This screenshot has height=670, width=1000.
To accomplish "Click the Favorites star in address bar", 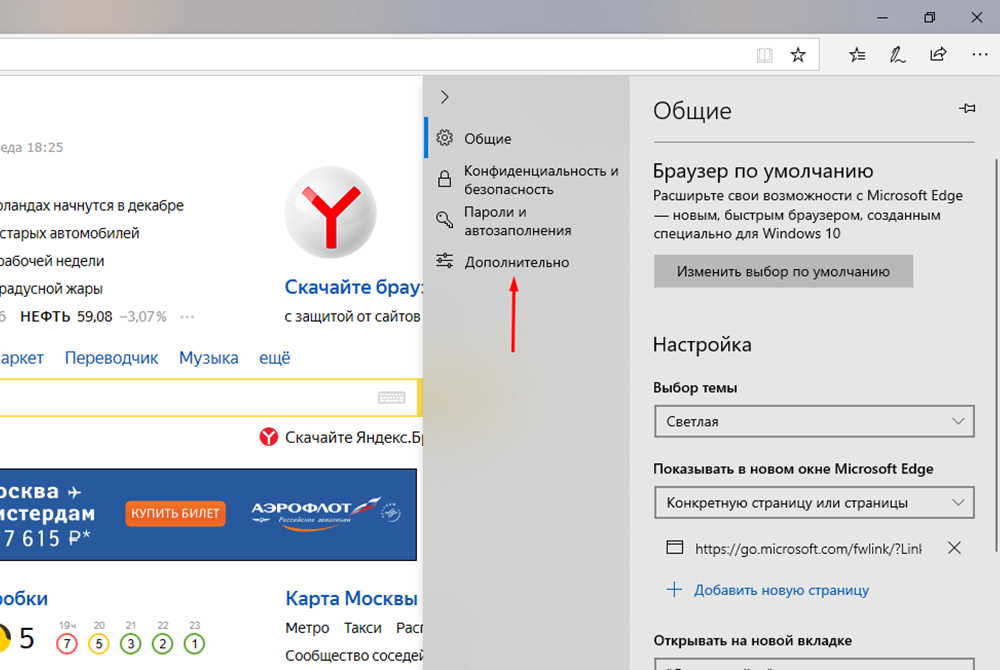I will pyautogui.click(x=798, y=55).
